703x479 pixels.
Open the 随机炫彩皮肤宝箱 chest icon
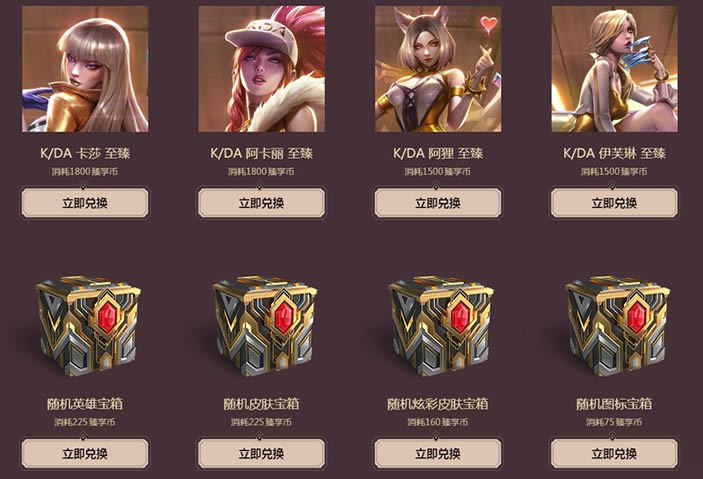441,326
